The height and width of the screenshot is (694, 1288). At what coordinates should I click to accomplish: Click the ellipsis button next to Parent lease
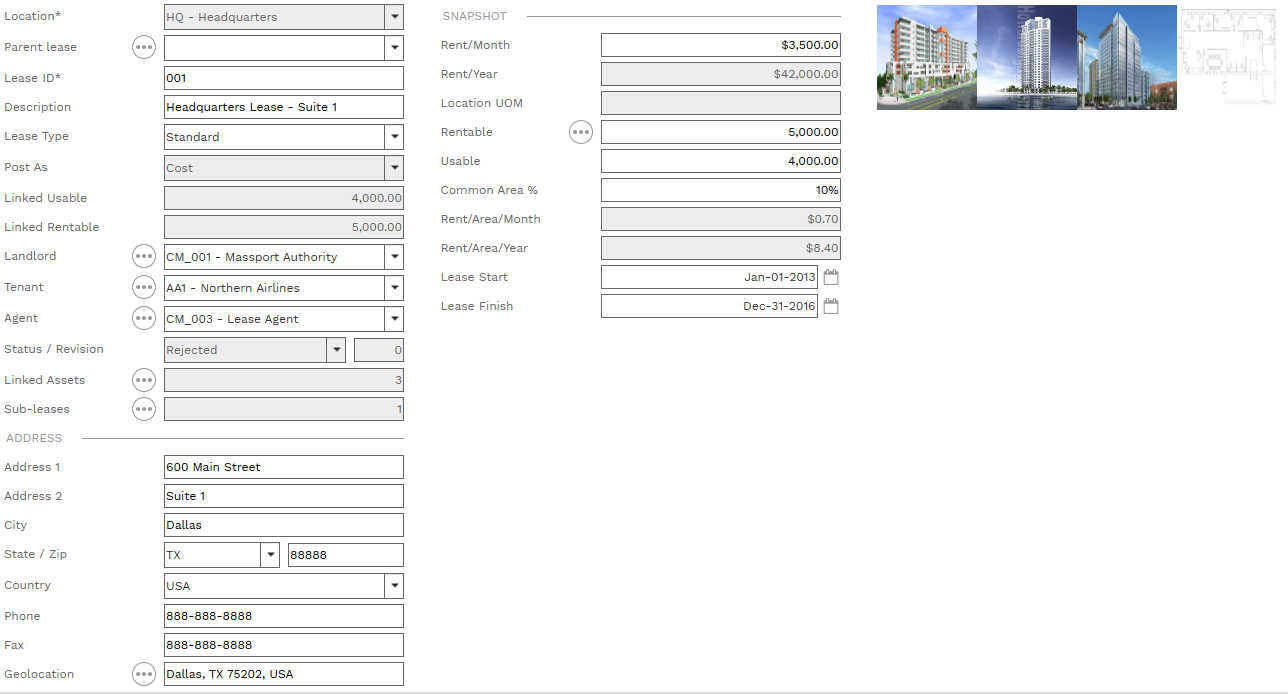click(144, 47)
